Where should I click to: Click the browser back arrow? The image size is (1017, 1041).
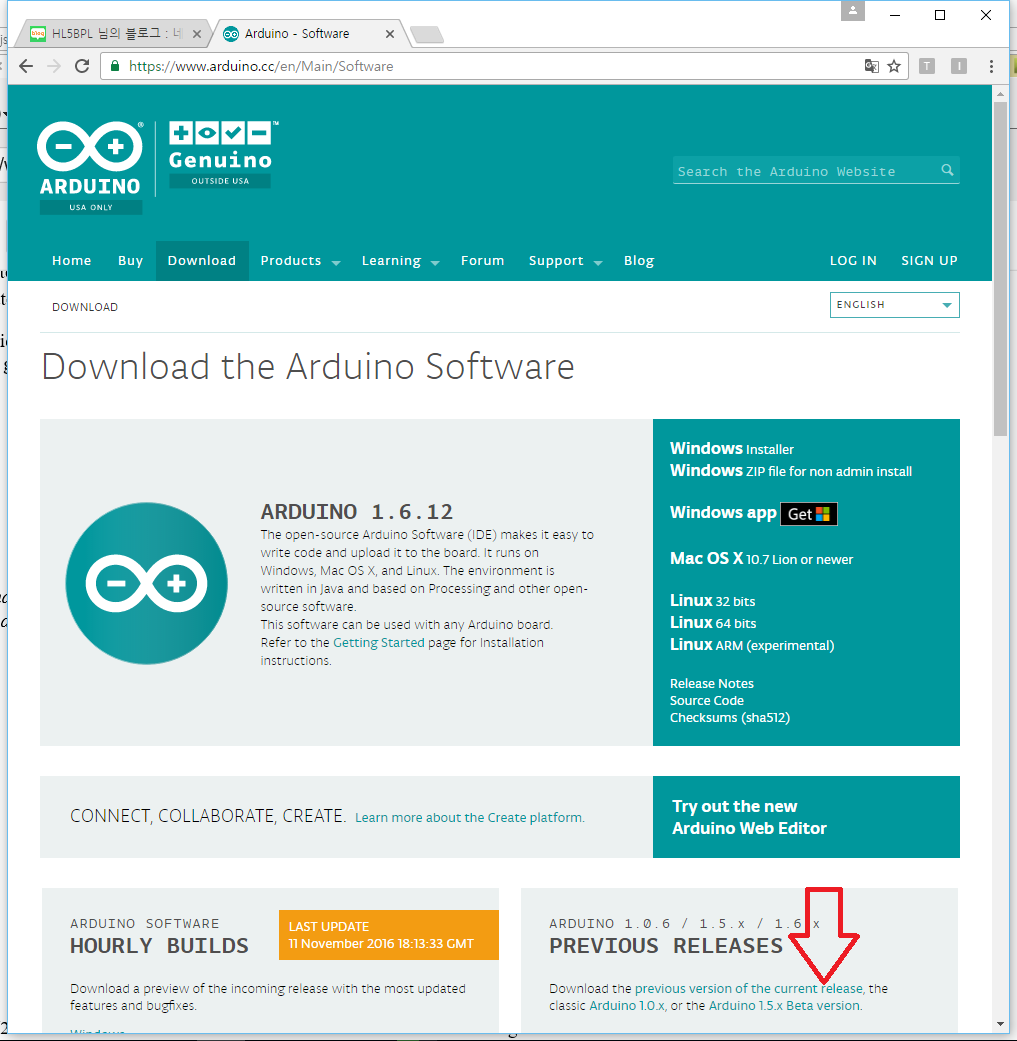pos(26,66)
